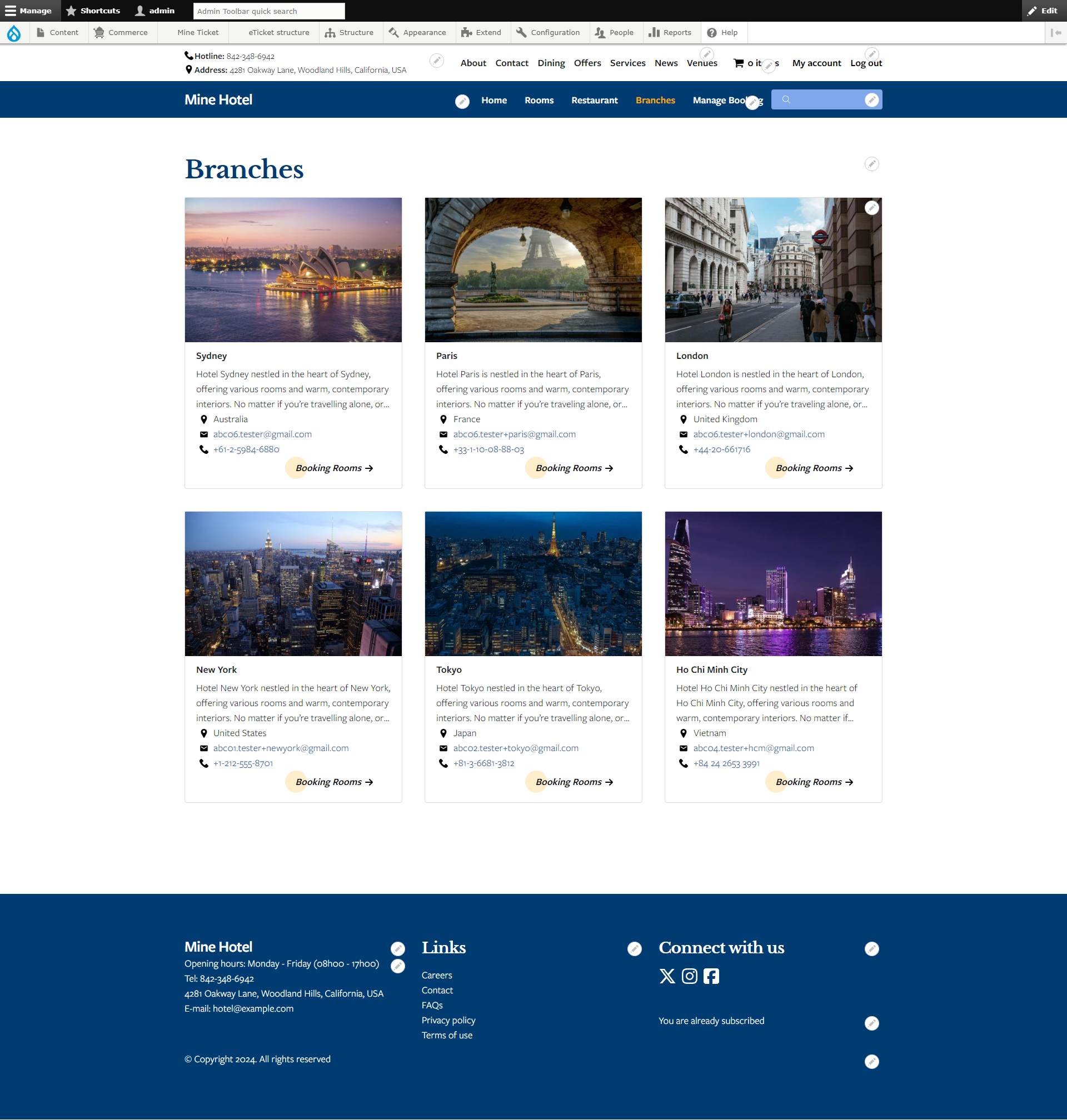
Task: Toggle the Manage toolbar menu
Action: click(x=29, y=11)
